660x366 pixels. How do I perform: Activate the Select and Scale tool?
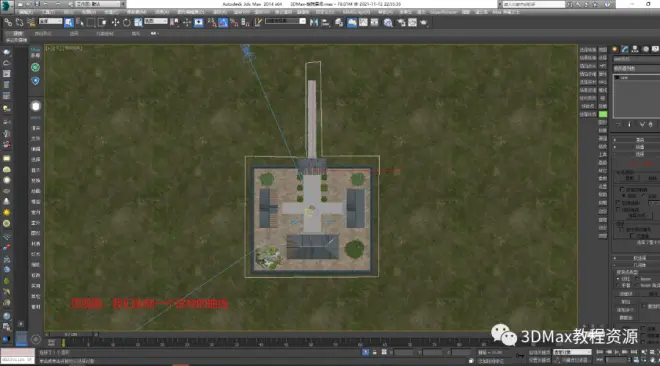point(138,22)
